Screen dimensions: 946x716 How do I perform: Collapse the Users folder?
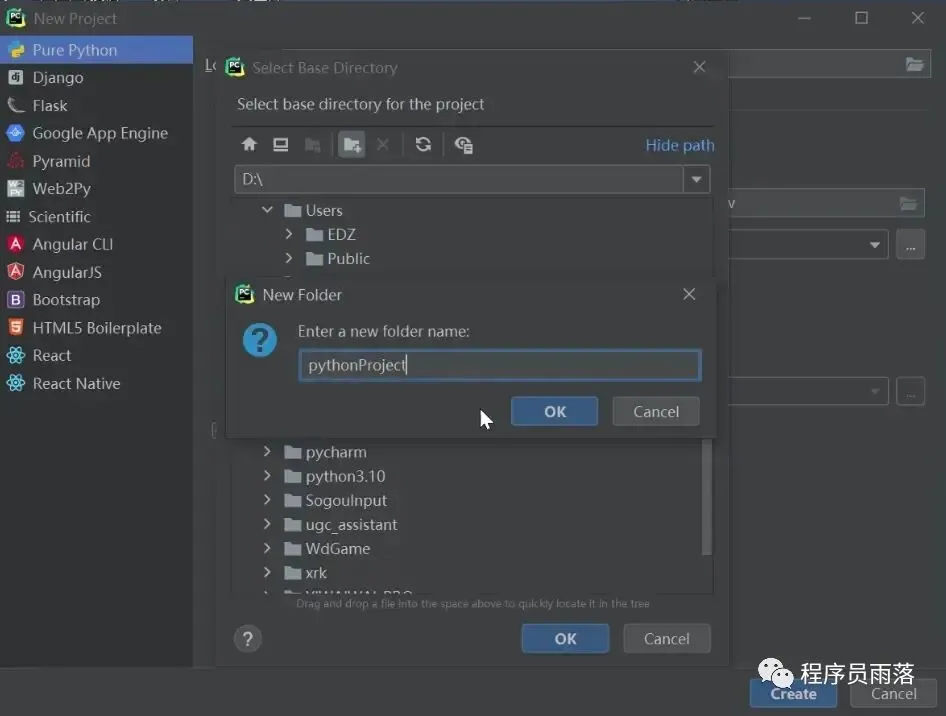267,210
